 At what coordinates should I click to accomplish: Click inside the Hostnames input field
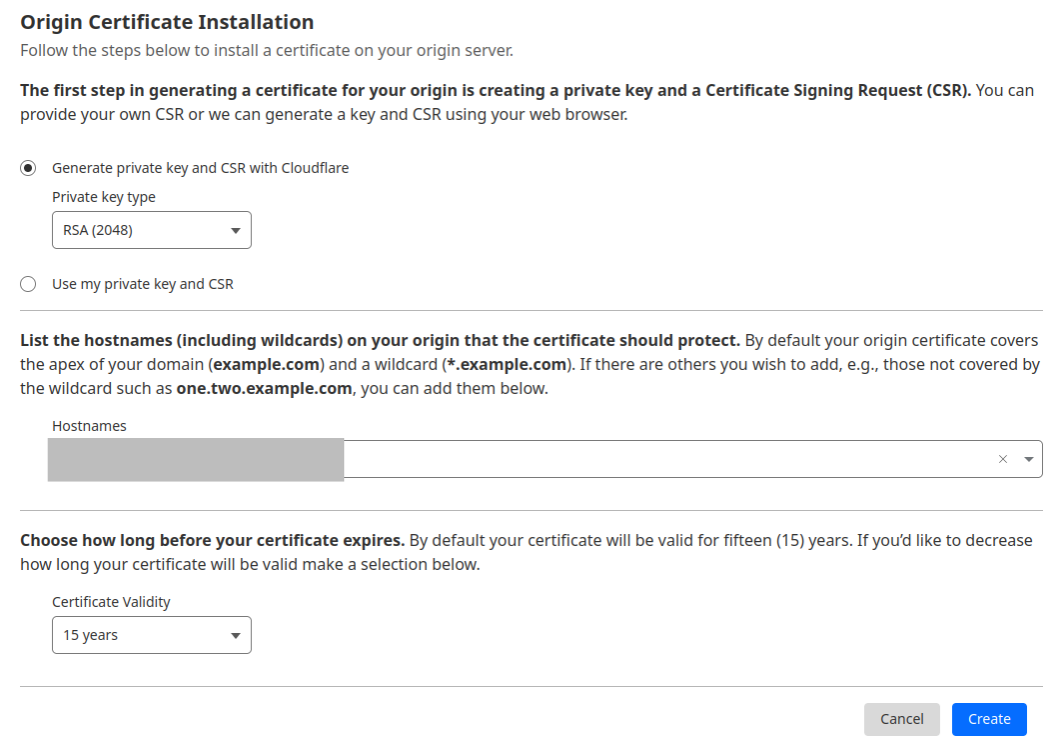tap(545, 459)
